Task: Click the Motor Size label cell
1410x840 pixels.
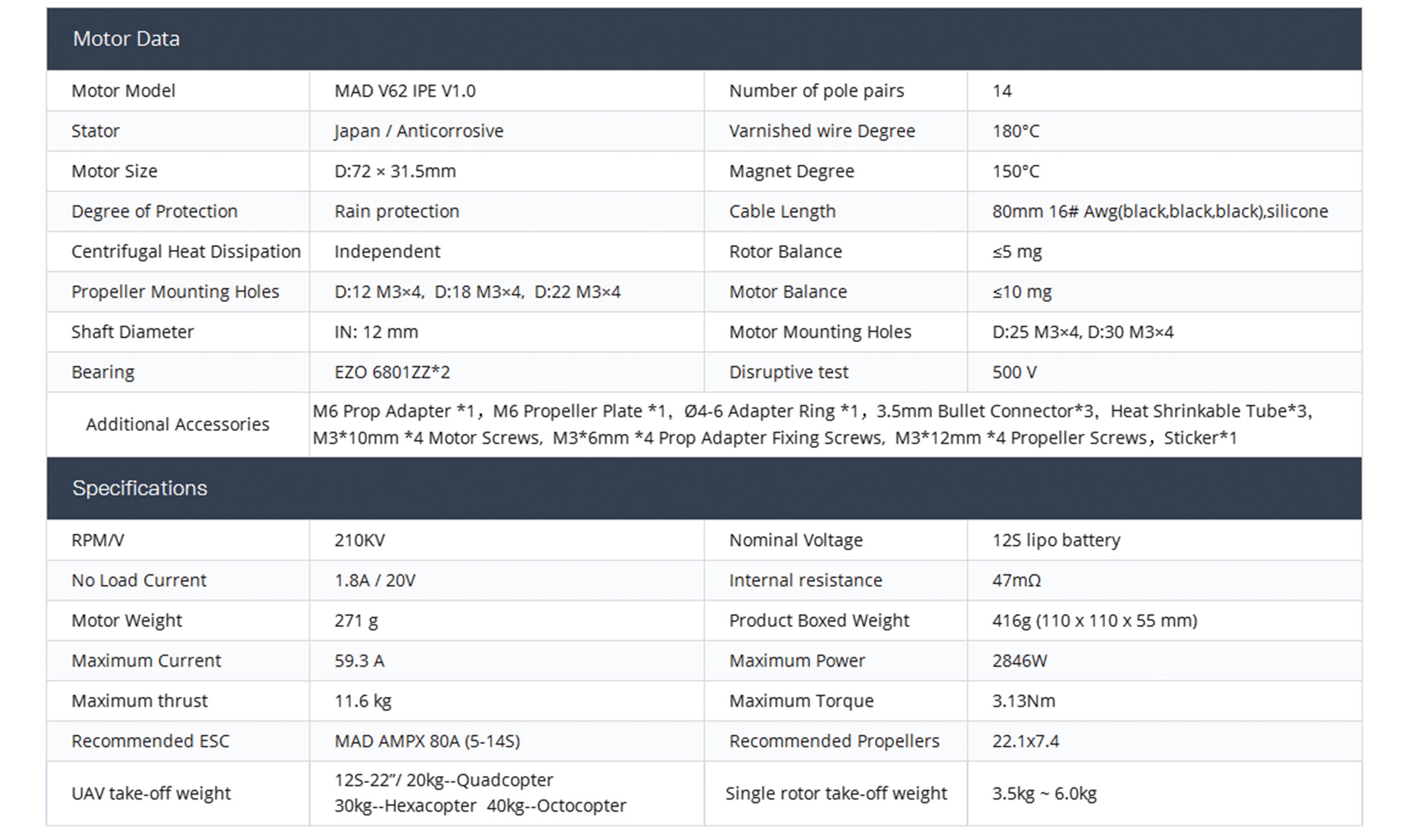Action: click(x=114, y=171)
